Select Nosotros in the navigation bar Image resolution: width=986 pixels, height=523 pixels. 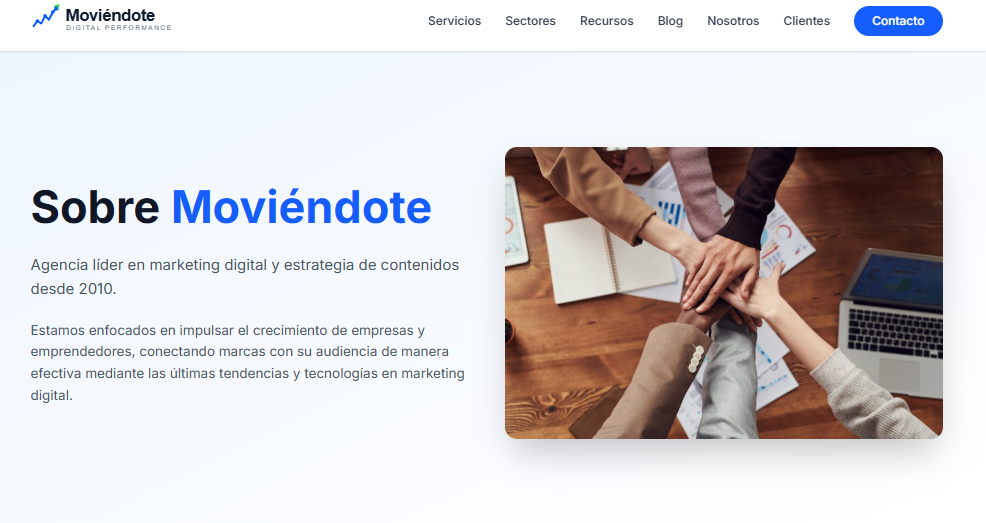[733, 21]
